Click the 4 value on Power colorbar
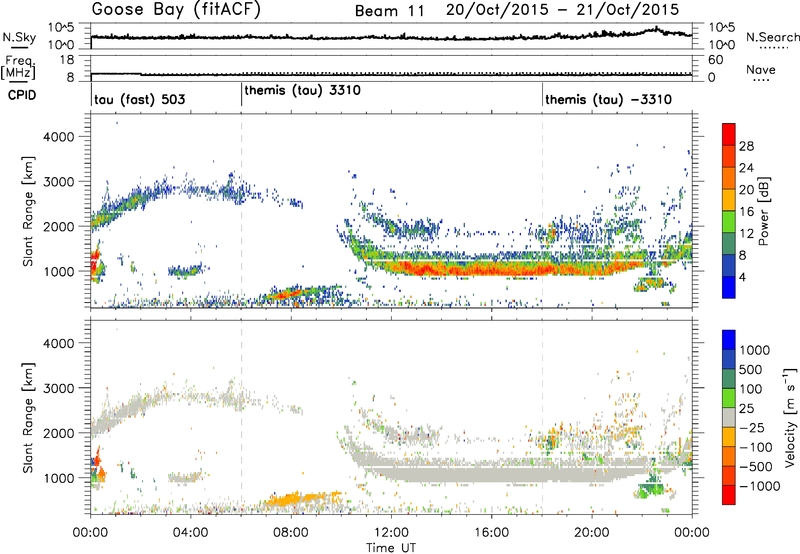The image size is (800, 554). [x=742, y=278]
